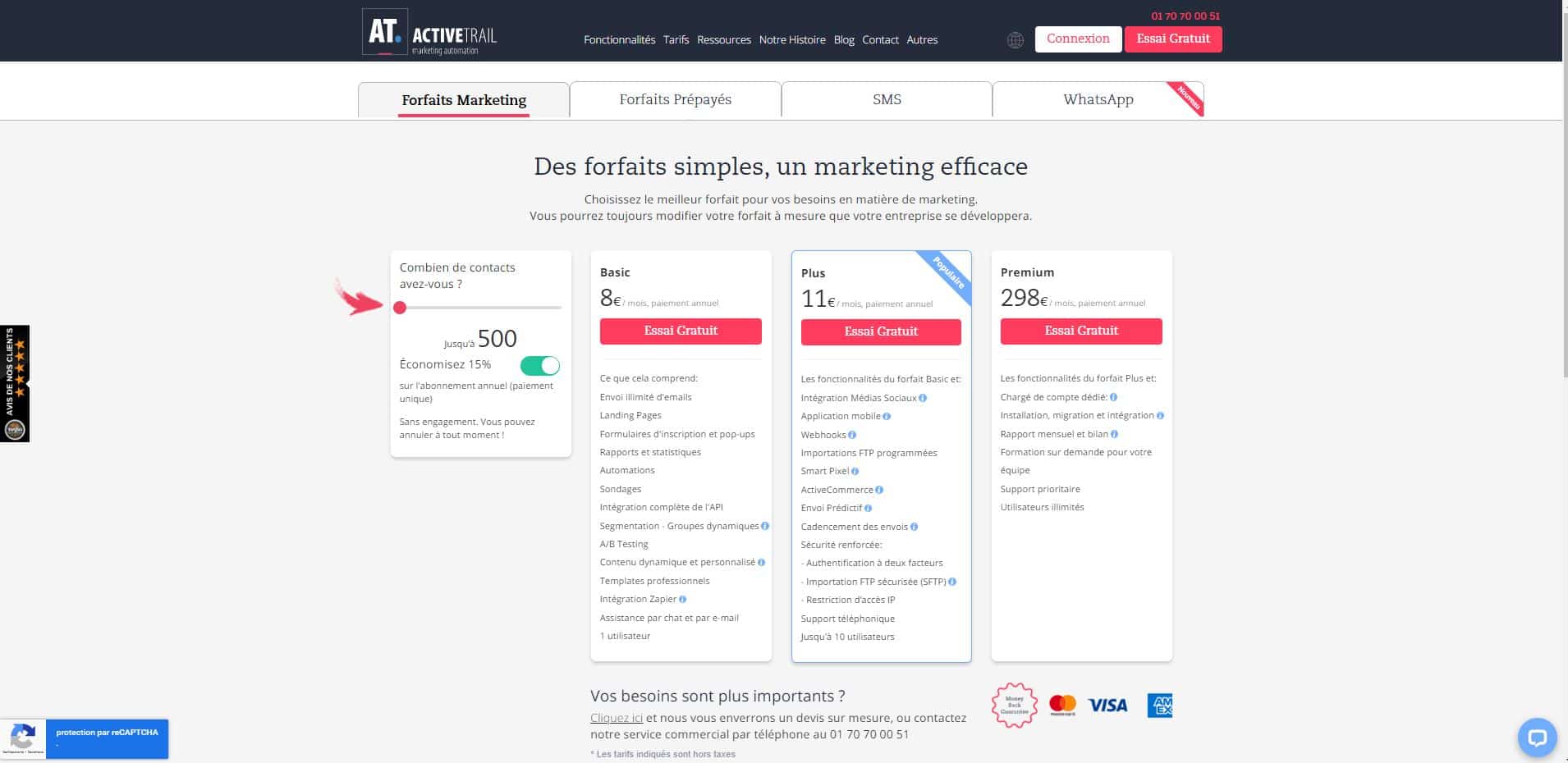Switch to the Forfaits Prépayés tab

675,99
